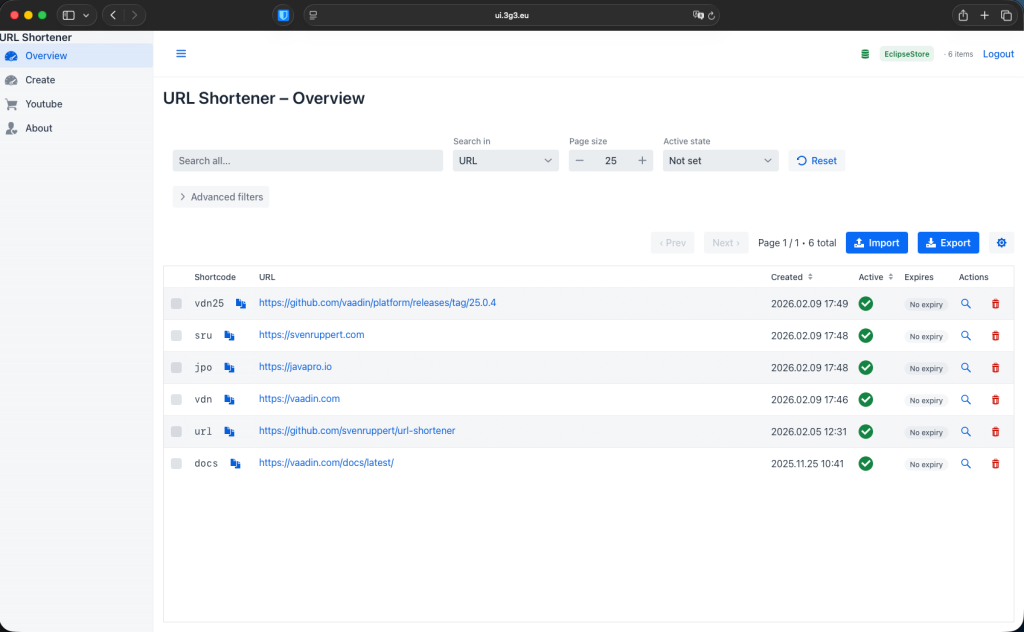The image size is (1024, 632).
Task: Click inside the Search all field
Action: (x=307, y=160)
